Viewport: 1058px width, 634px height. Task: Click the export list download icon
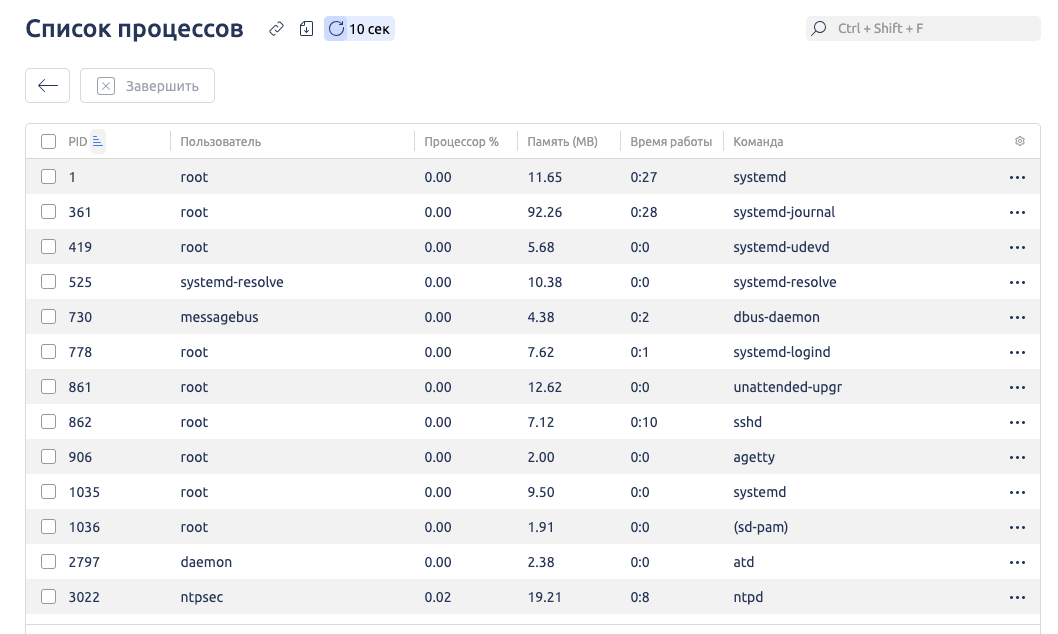(306, 29)
